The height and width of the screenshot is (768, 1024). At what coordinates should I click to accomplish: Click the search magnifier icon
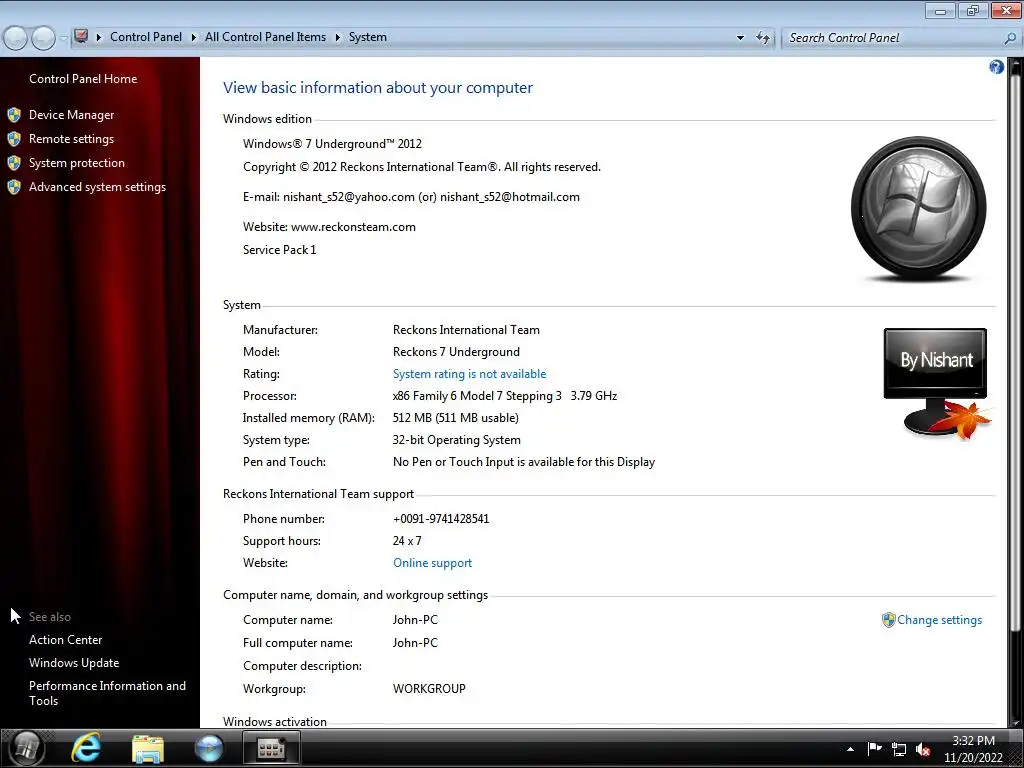1010,38
